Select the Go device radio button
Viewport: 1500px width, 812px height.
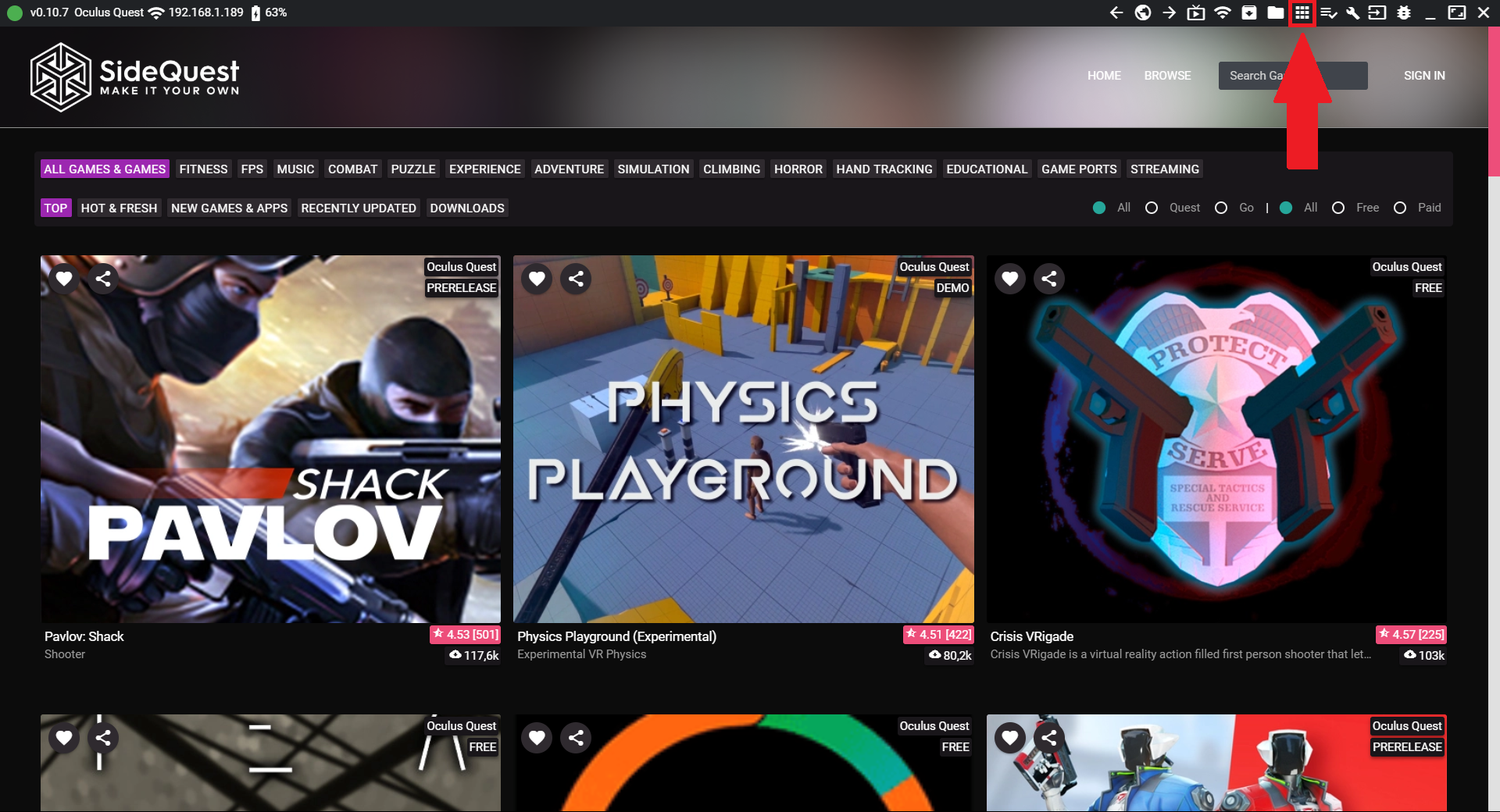1221,208
